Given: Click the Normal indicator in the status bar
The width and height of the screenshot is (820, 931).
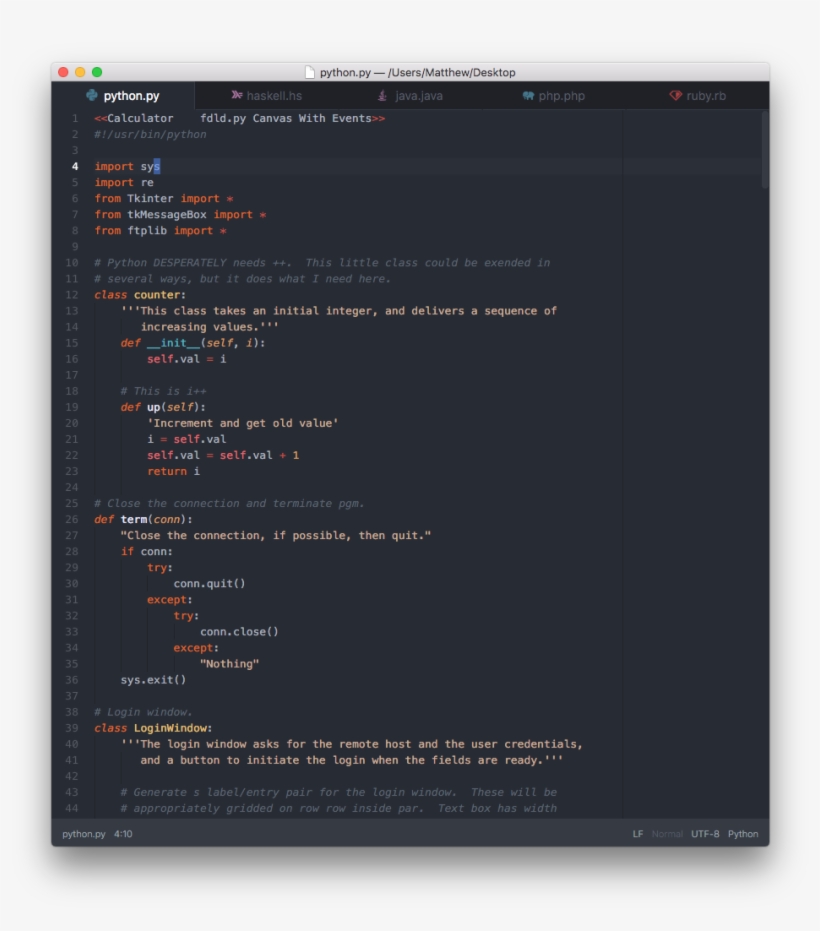Looking at the screenshot, I should pyautogui.click(x=666, y=832).
